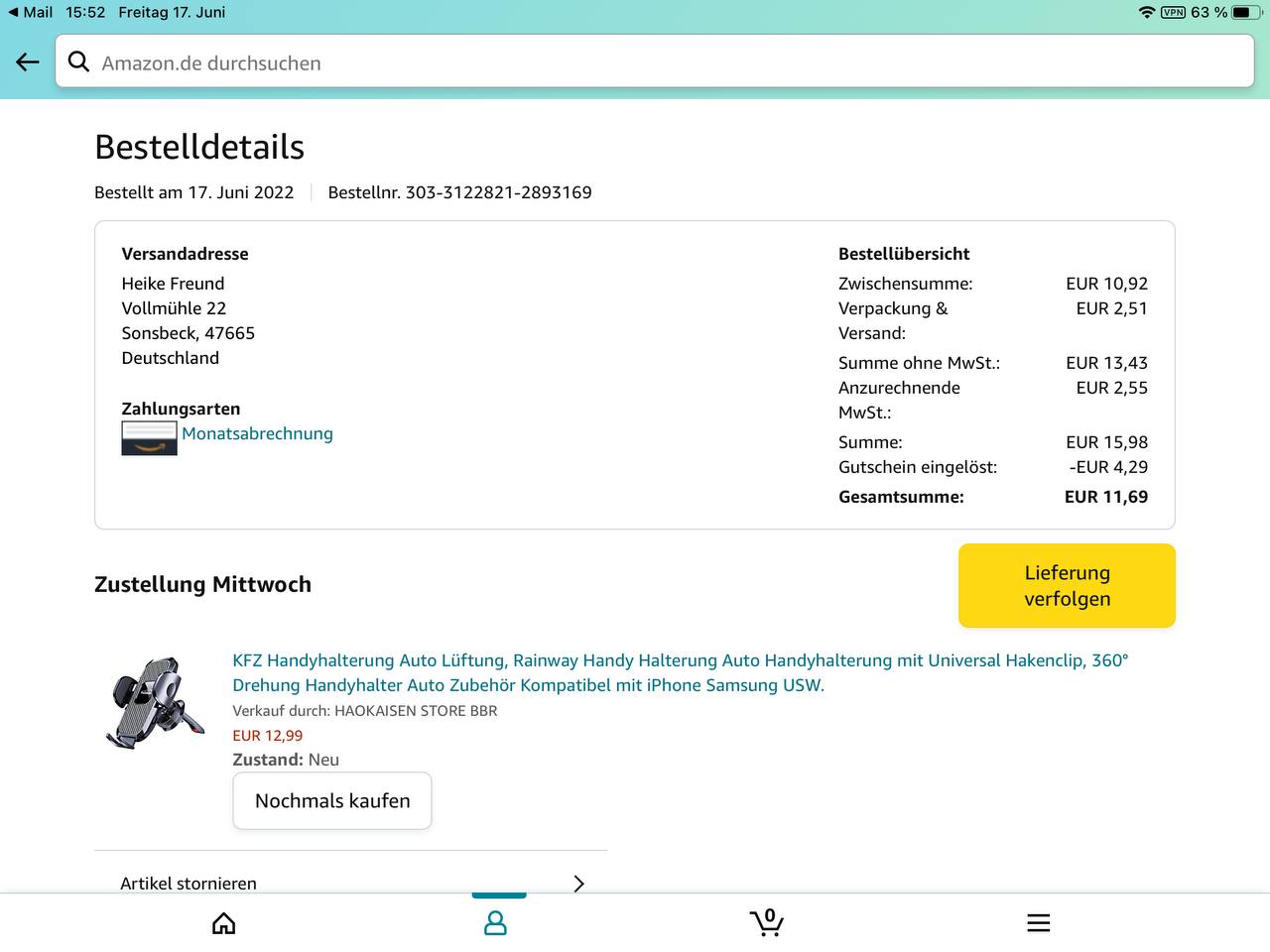Image resolution: width=1270 pixels, height=952 pixels.
Task: Tap the 63 % battery percentage text
Action: [x=1209, y=12]
